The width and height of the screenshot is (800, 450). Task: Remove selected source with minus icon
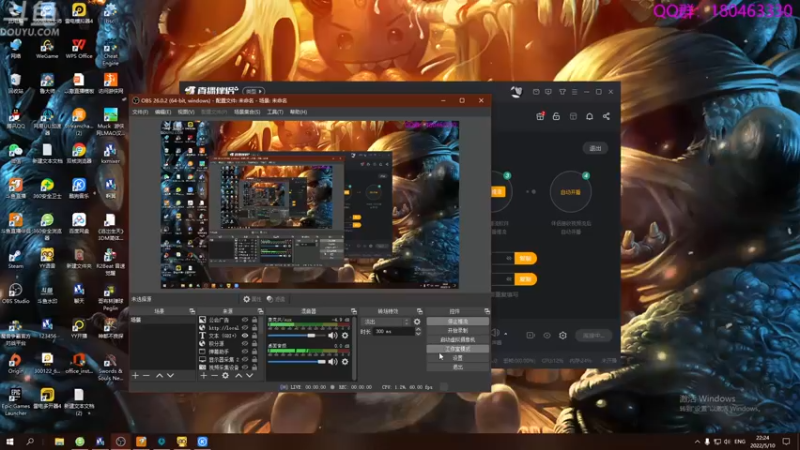(214, 376)
